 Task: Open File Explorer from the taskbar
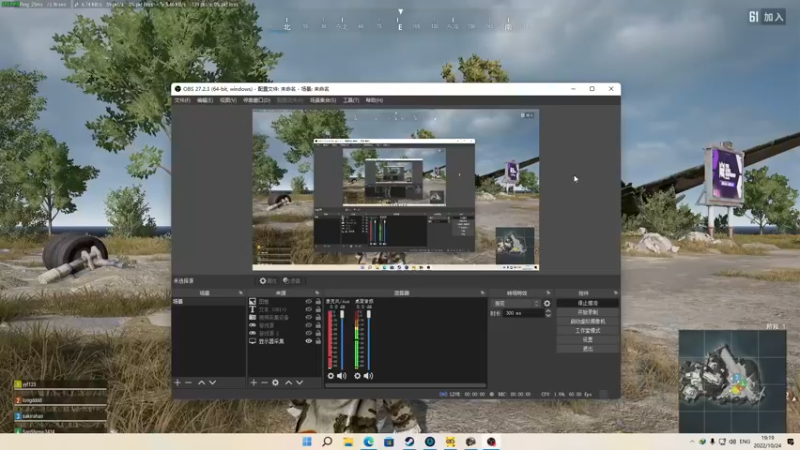[348, 441]
